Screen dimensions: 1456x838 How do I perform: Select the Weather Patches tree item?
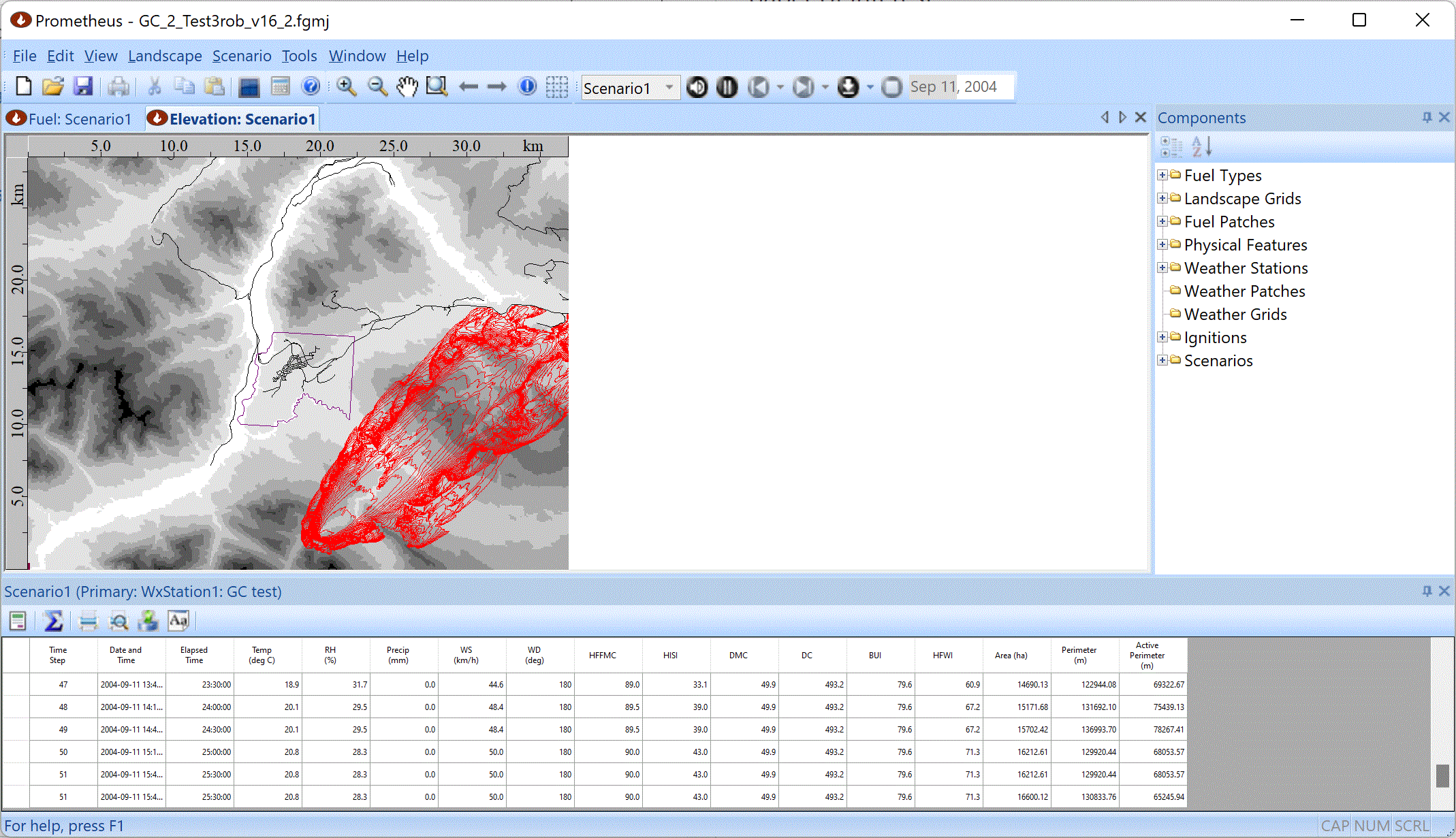coord(1244,291)
